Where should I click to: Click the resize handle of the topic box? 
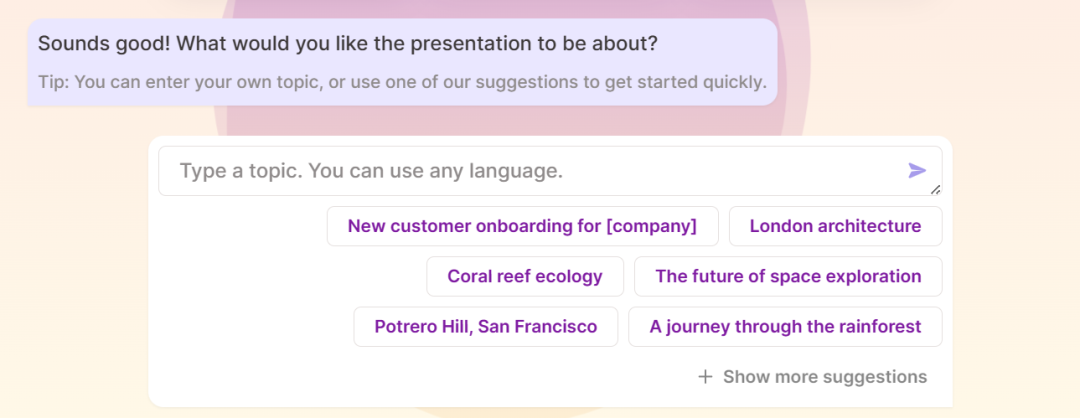[935, 189]
